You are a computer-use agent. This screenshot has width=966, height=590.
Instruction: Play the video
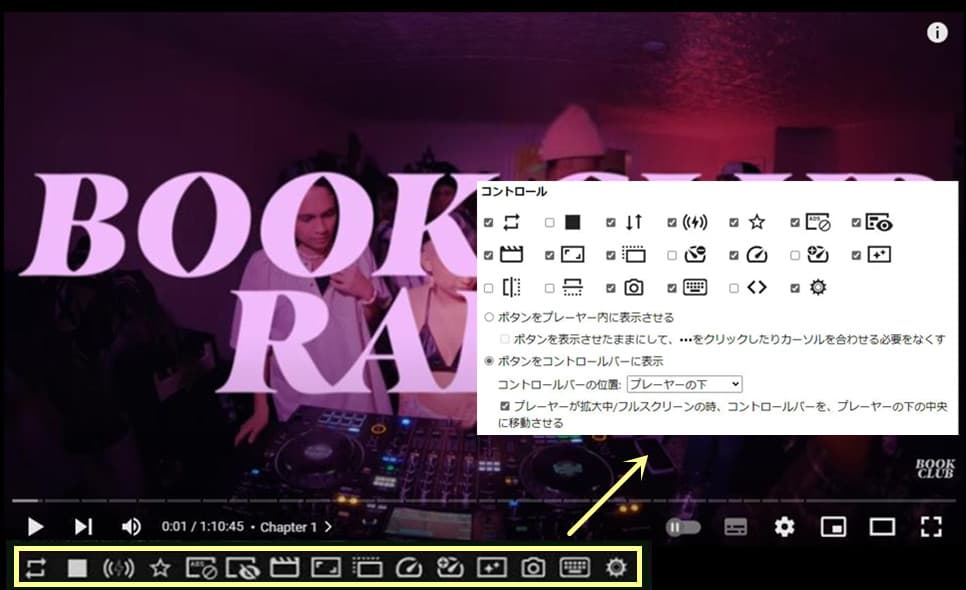click(35, 527)
